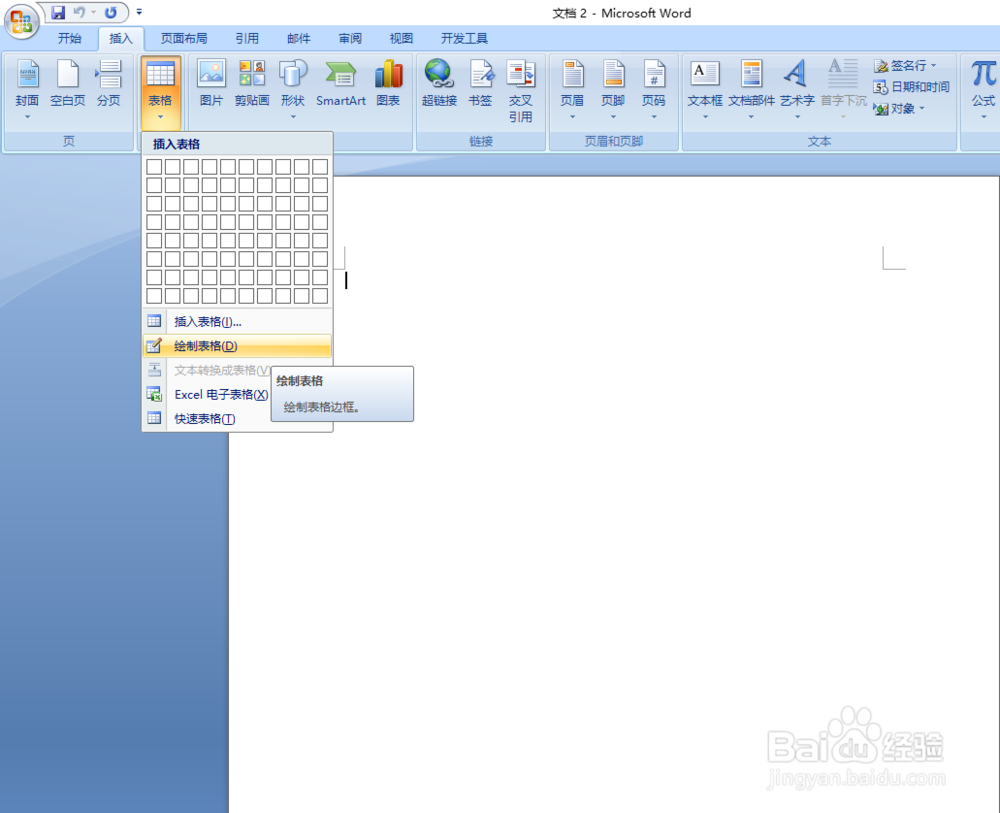Expand the 页码 dropdown arrow
The image size is (1000, 813).
[x=654, y=117]
